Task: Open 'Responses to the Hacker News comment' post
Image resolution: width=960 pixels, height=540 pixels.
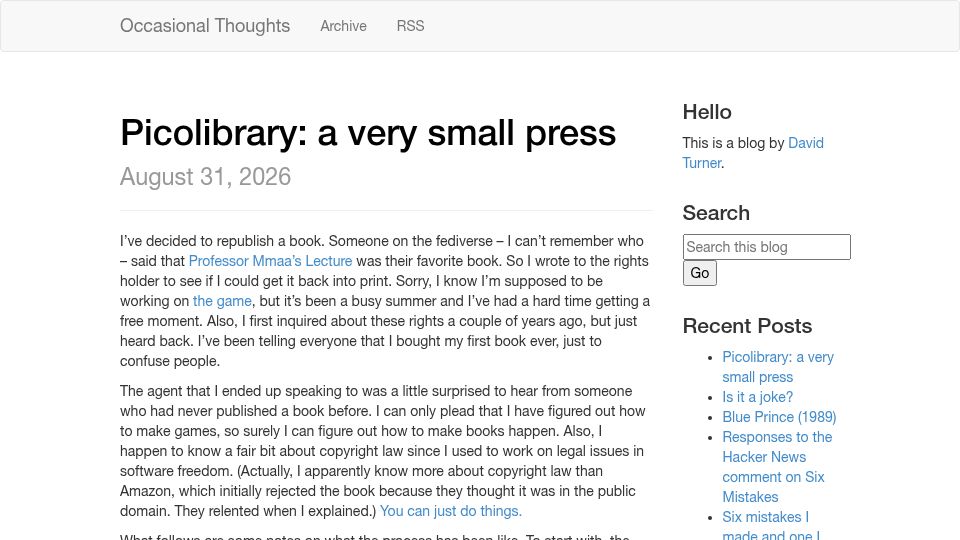Action: pos(777,467)
